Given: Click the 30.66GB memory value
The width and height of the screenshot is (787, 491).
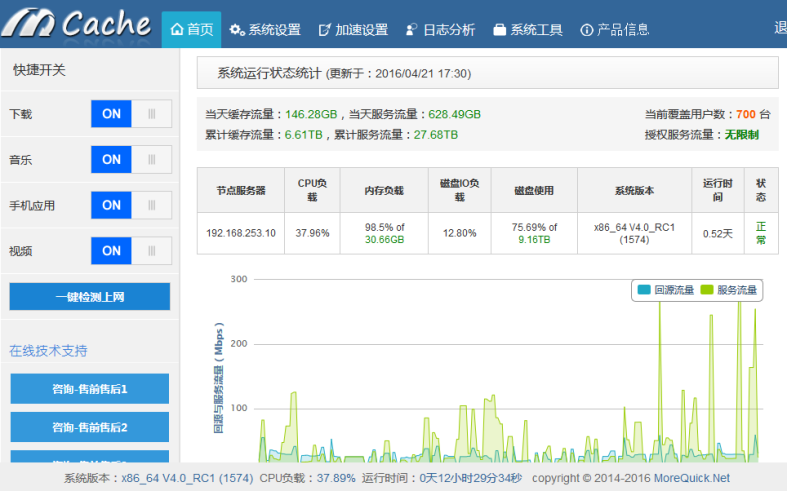Looking at the screenshot, I should click(x=384, y=240).
